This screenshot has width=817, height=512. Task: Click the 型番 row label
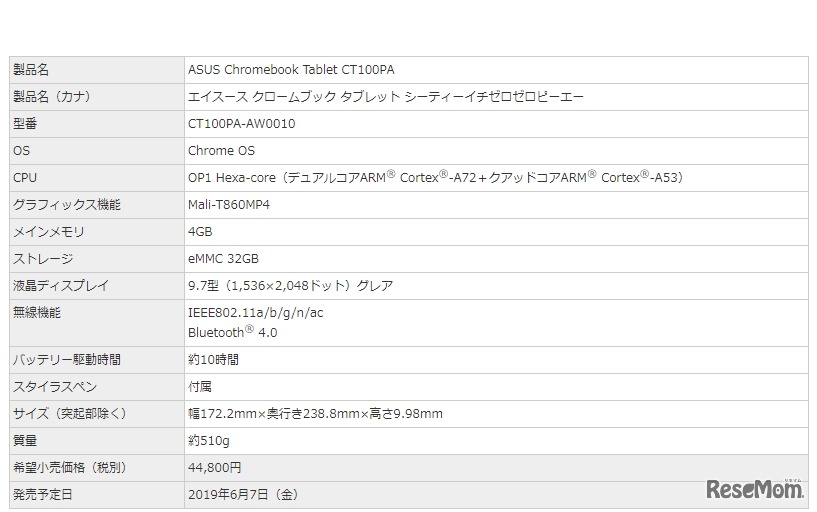25,124
